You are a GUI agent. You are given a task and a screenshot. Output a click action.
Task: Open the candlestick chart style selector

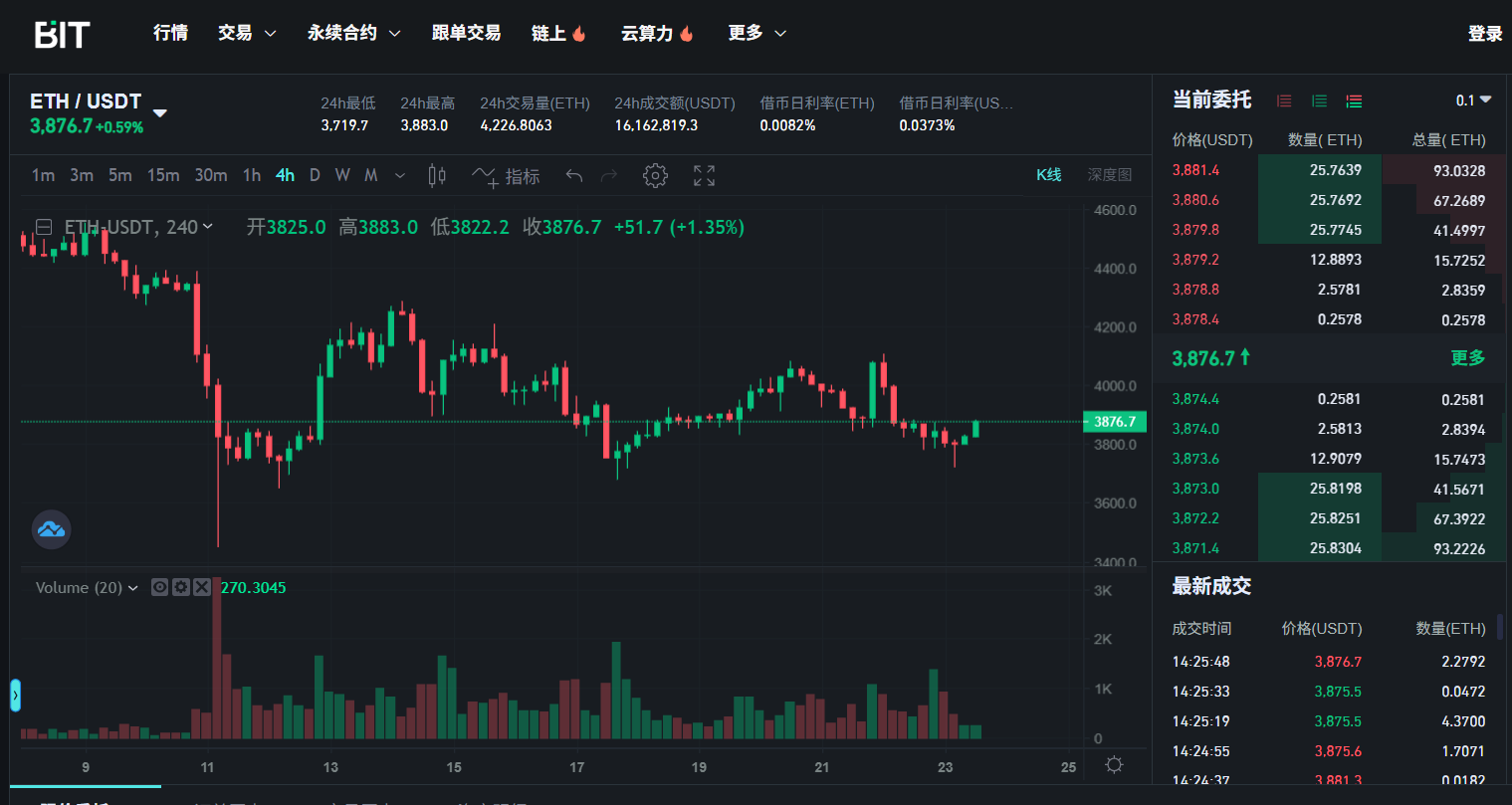click(x=437, y=176)
